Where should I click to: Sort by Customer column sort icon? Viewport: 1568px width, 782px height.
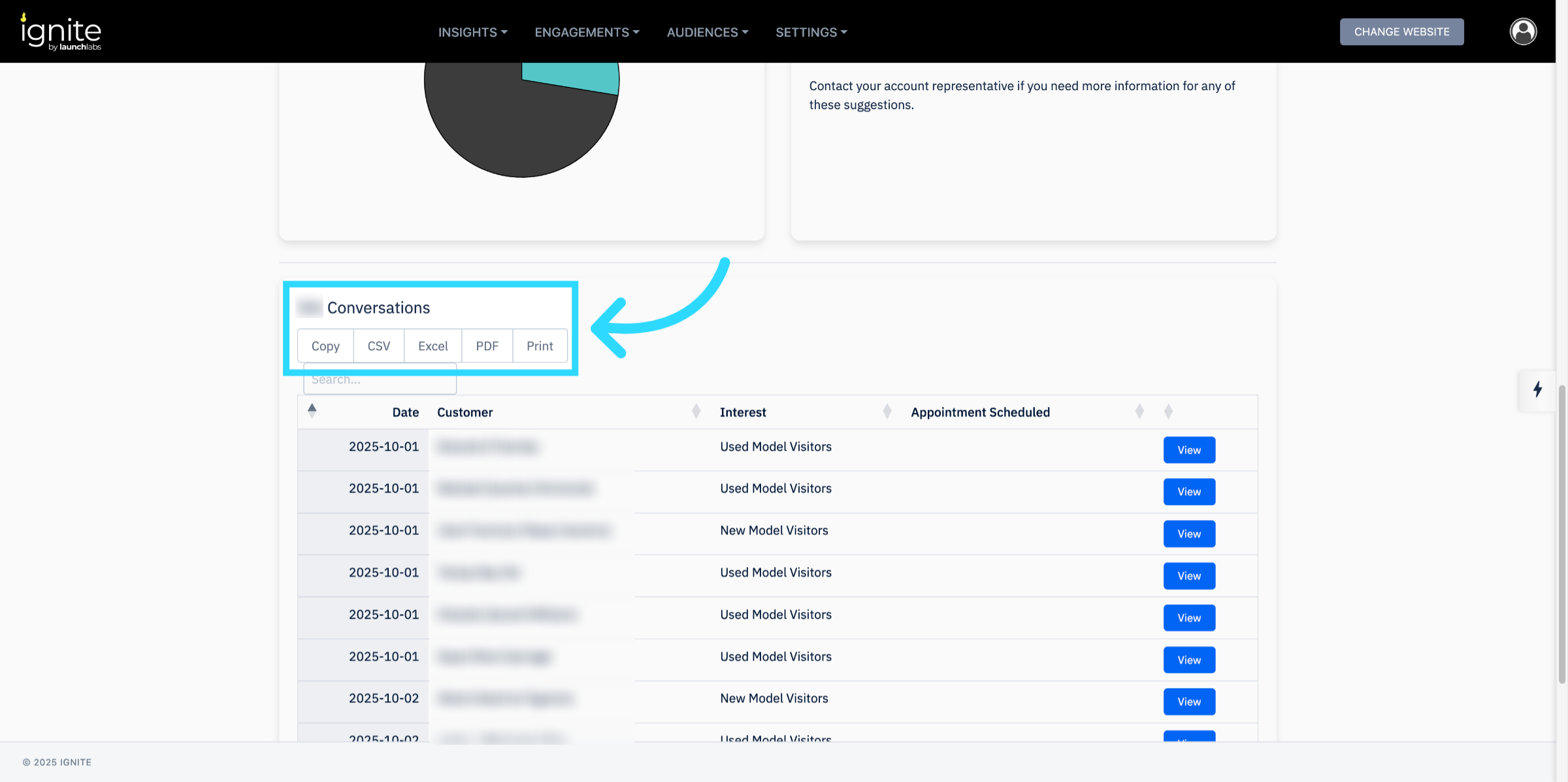pyautogui.click(x=696, y=412)
